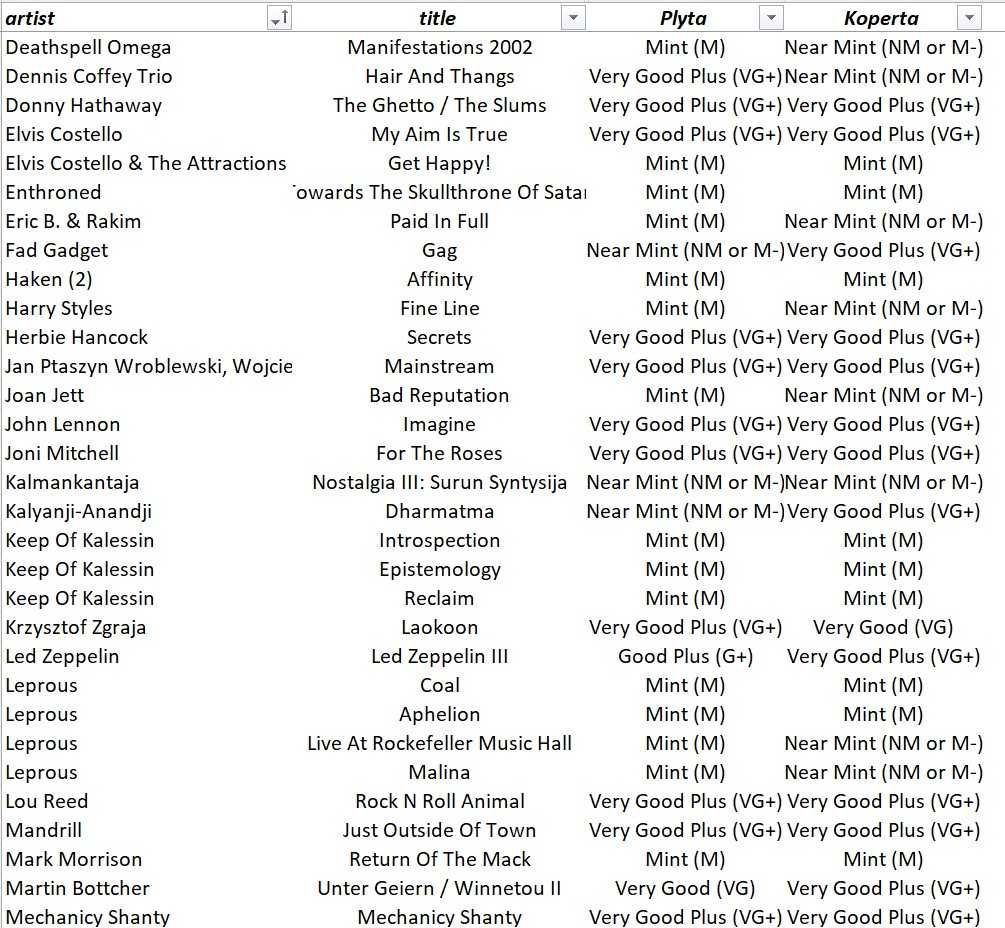Open the Koperta column filter dropdown

pos(969,18)
